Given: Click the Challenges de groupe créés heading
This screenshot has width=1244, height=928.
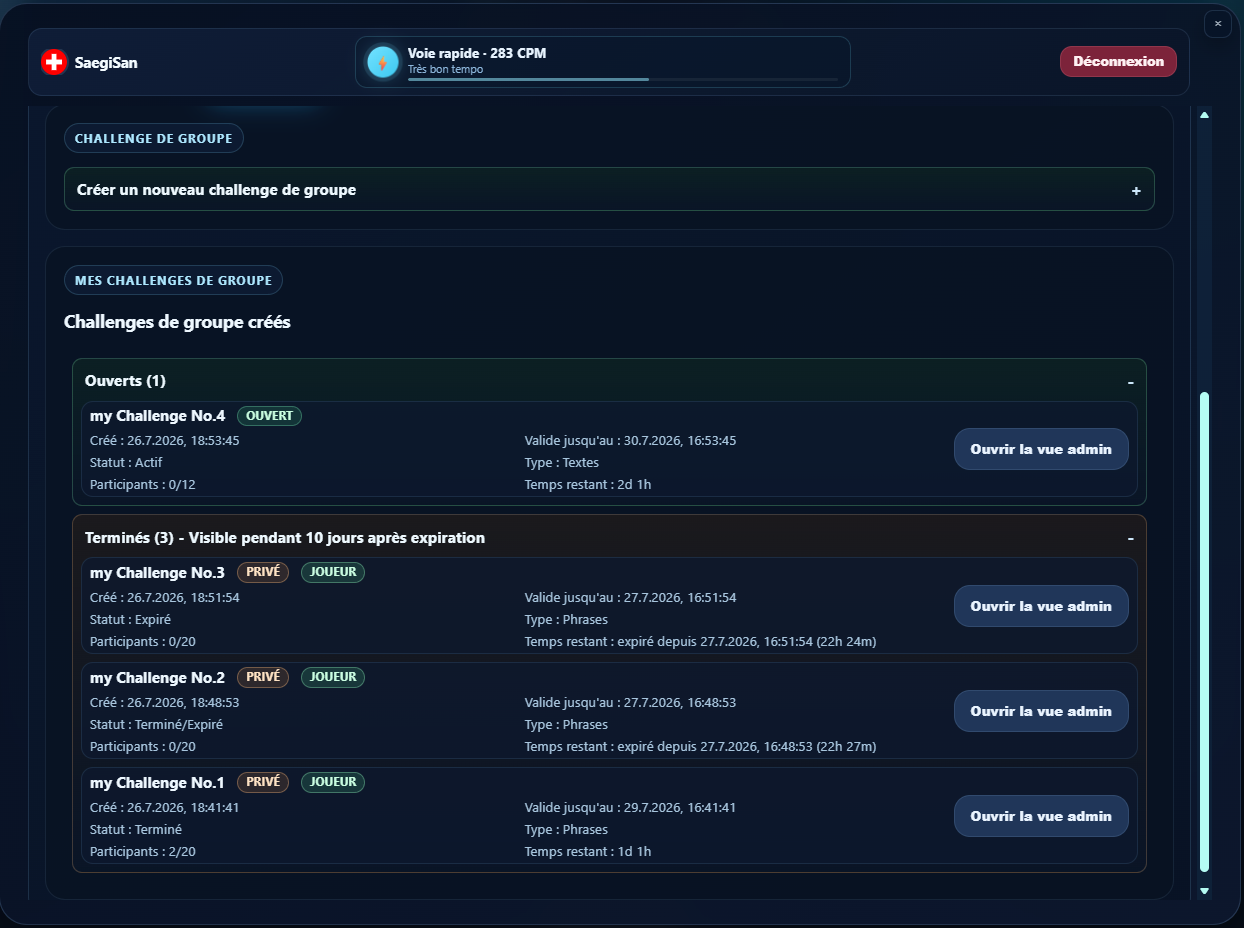Looking at the screenshot, I should [x=177, y=322].
